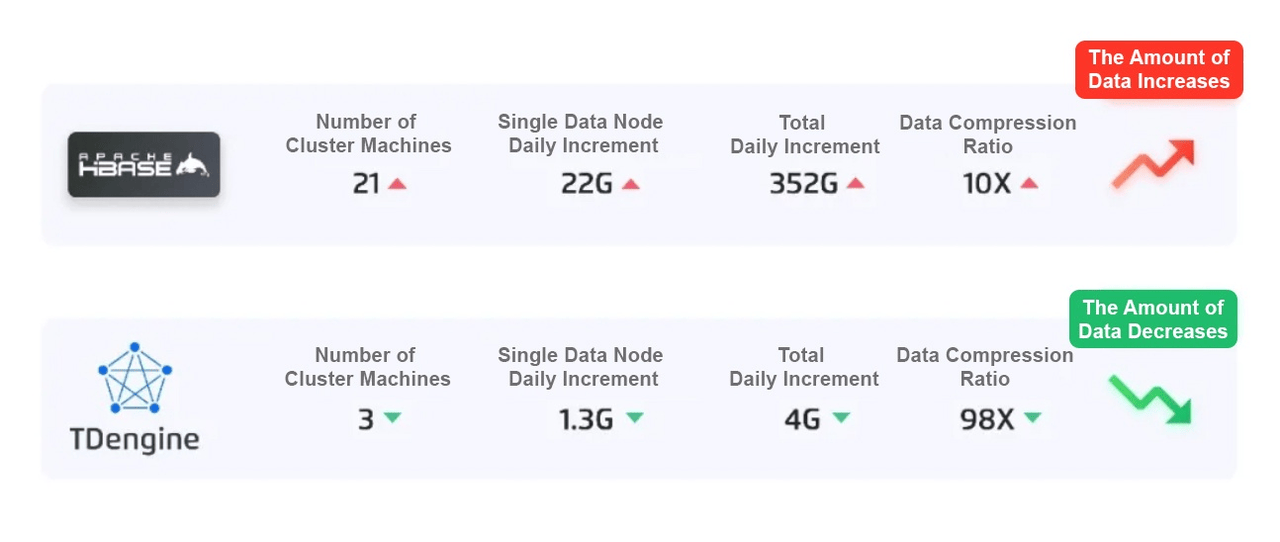Click the red upward trend arrow
This screenshot has height=542, width=1280.
point(1154,164)
